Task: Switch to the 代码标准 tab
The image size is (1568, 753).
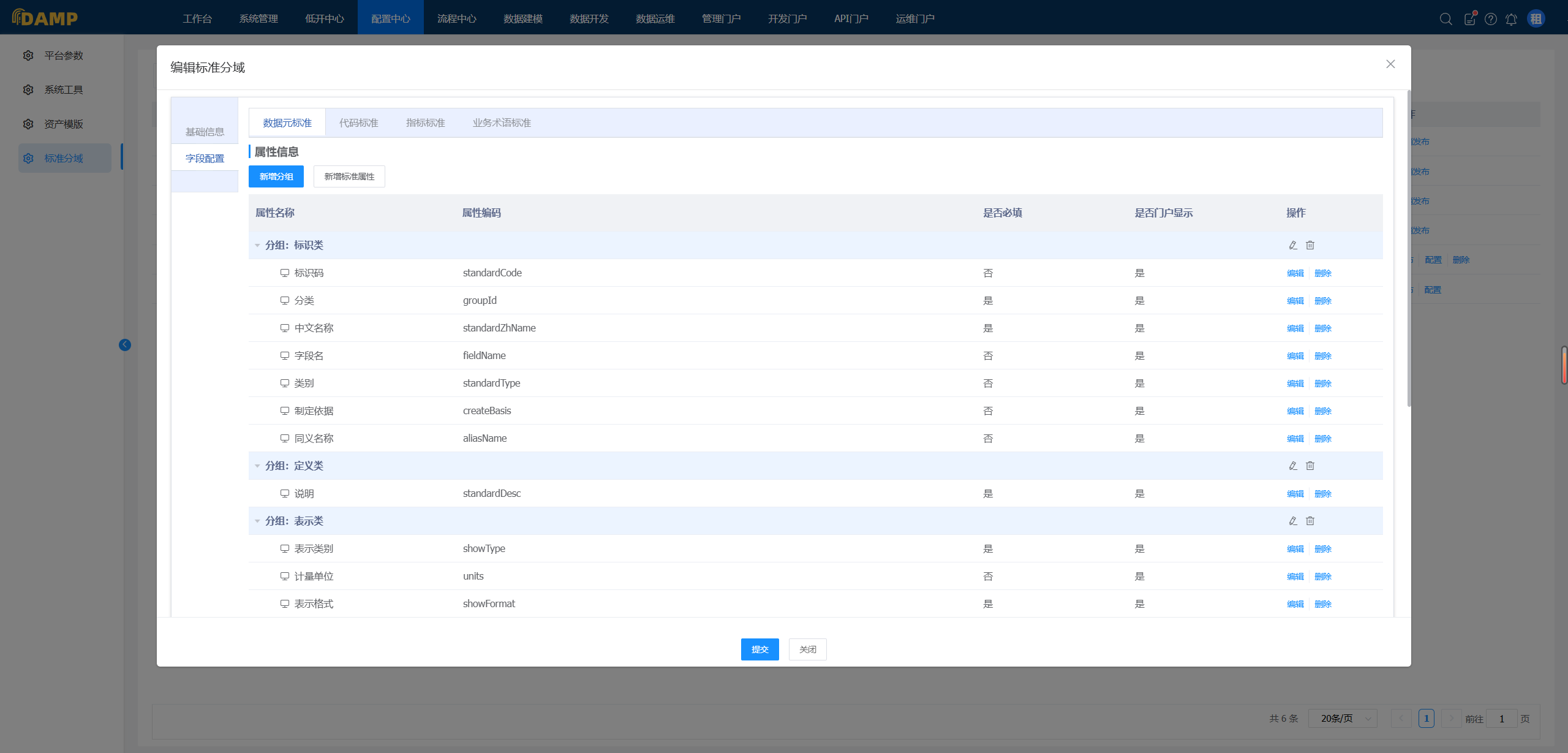Action: click(x=359, y=123)
